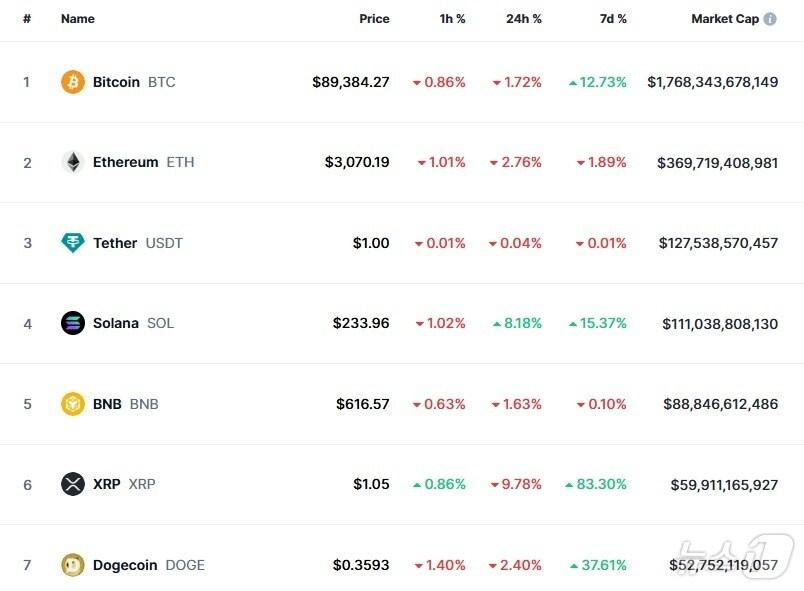Click the XRP price $1.05

(x=371, y=484)
